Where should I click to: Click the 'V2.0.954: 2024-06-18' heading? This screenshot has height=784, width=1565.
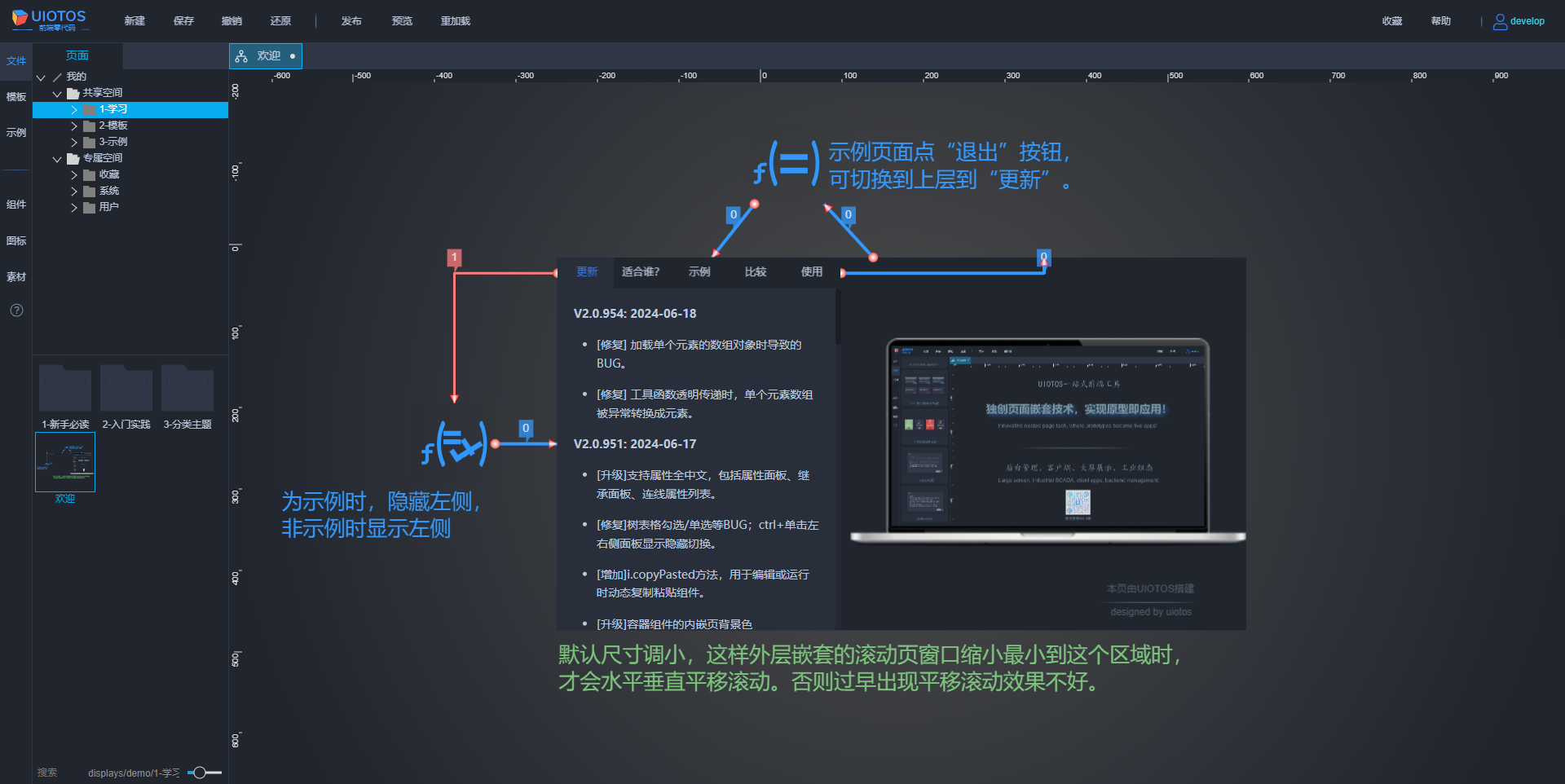(635, 314)
